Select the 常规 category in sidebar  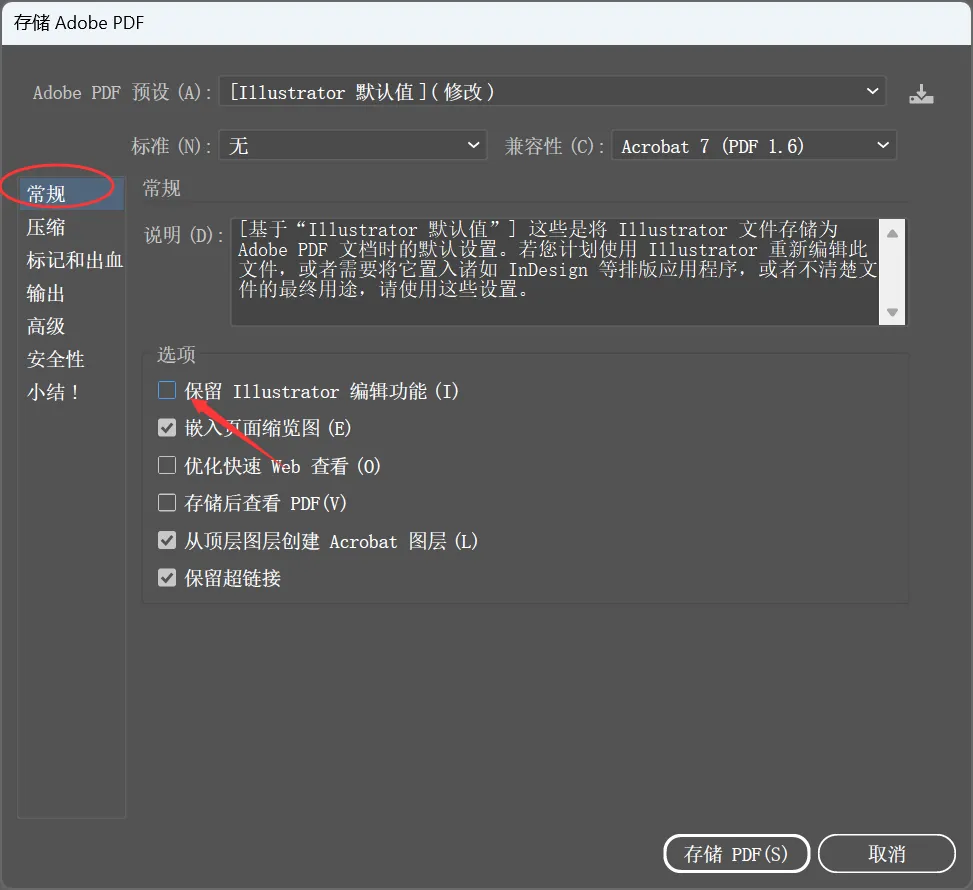point(71,194)
